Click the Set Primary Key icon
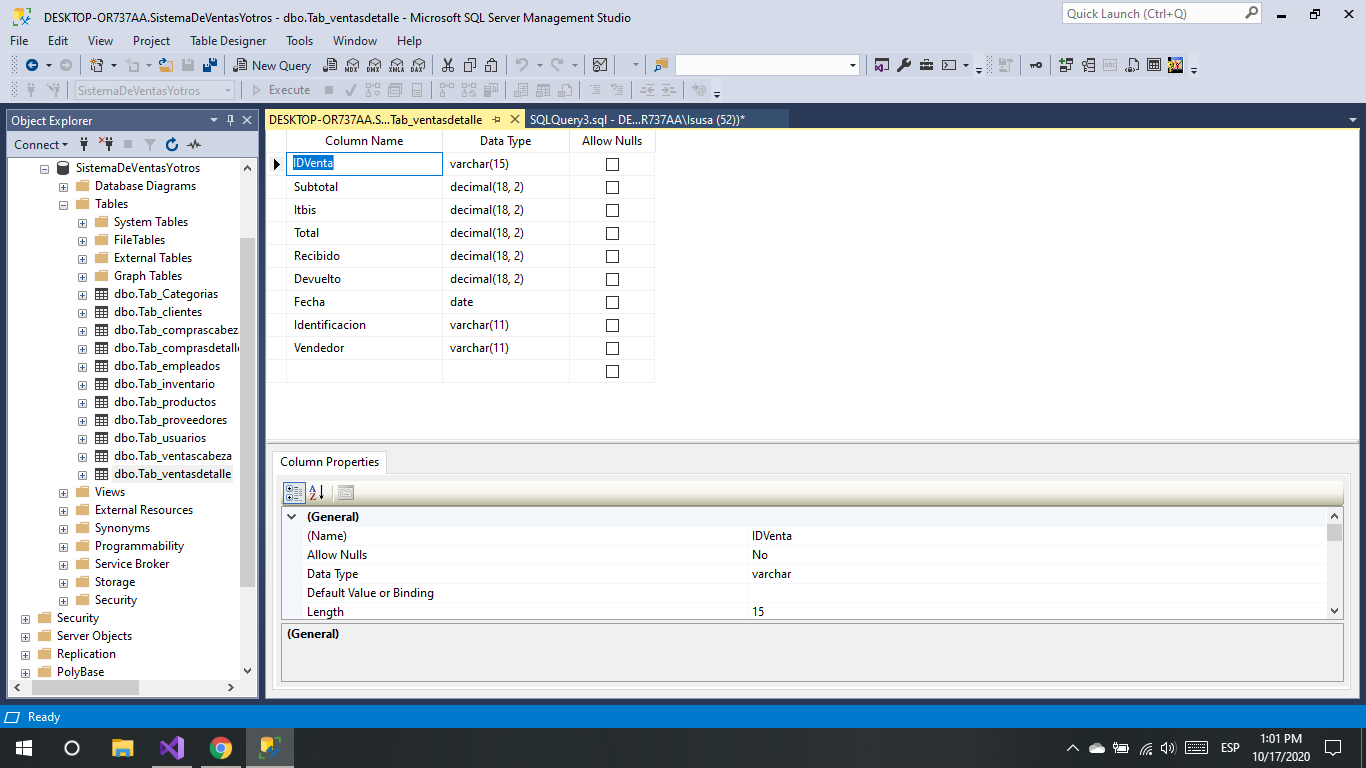 point(1036,65)
